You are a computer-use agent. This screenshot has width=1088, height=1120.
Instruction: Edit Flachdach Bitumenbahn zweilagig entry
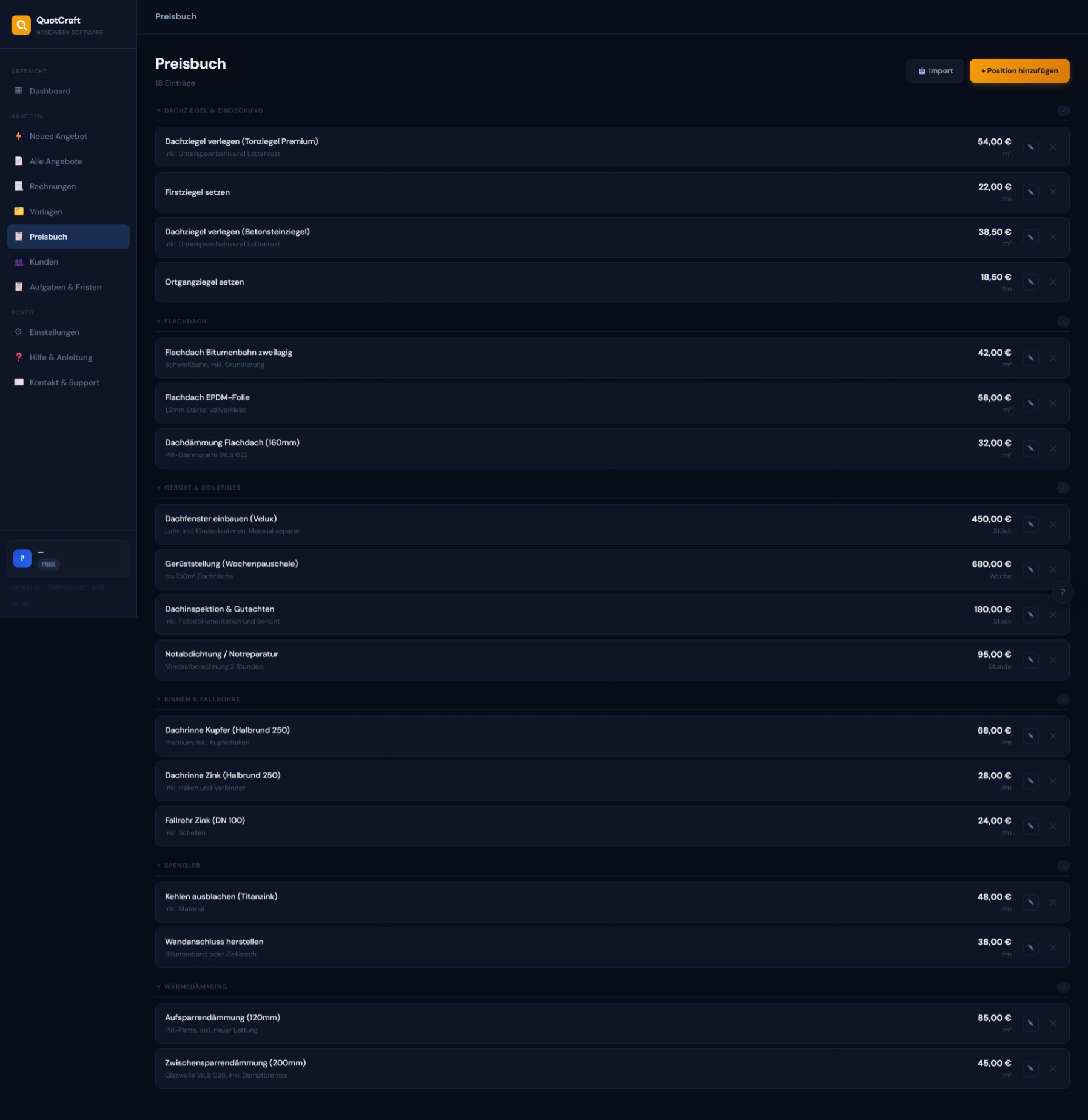[x=1030, y=358]
